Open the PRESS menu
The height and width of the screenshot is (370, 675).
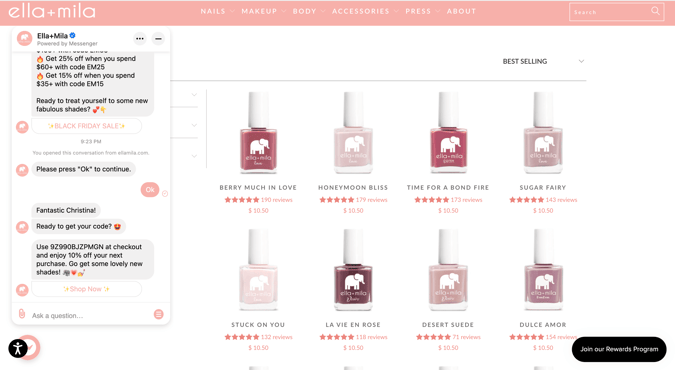(422, 11)
